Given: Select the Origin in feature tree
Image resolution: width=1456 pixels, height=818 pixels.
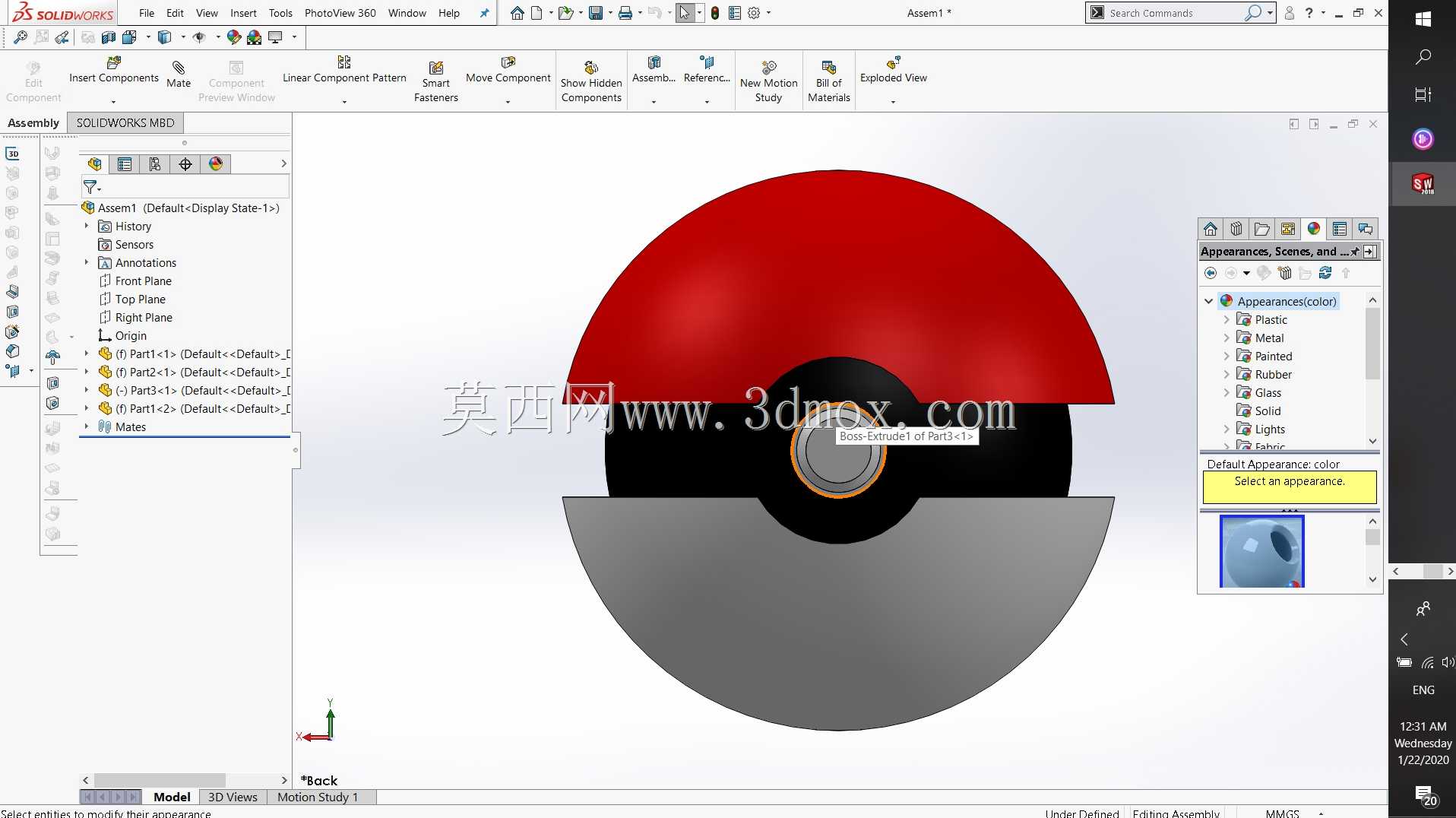Looking at the screenshot, I should 122,335.
